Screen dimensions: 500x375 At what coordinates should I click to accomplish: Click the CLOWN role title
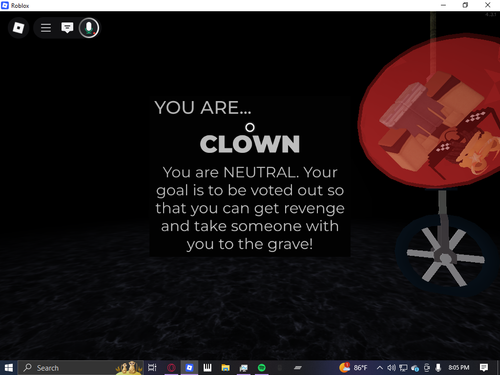(250, 144)
